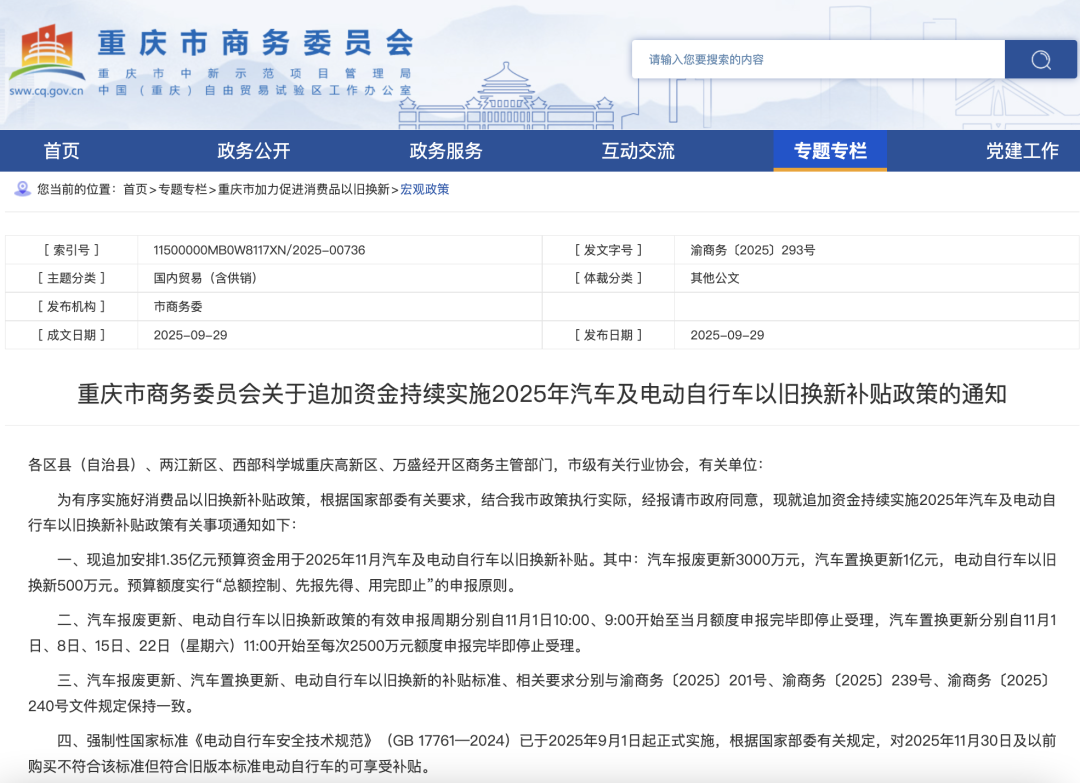Click the 宏观政策 breadcrumb link
1080x783 pixels.
coord(425,189)
